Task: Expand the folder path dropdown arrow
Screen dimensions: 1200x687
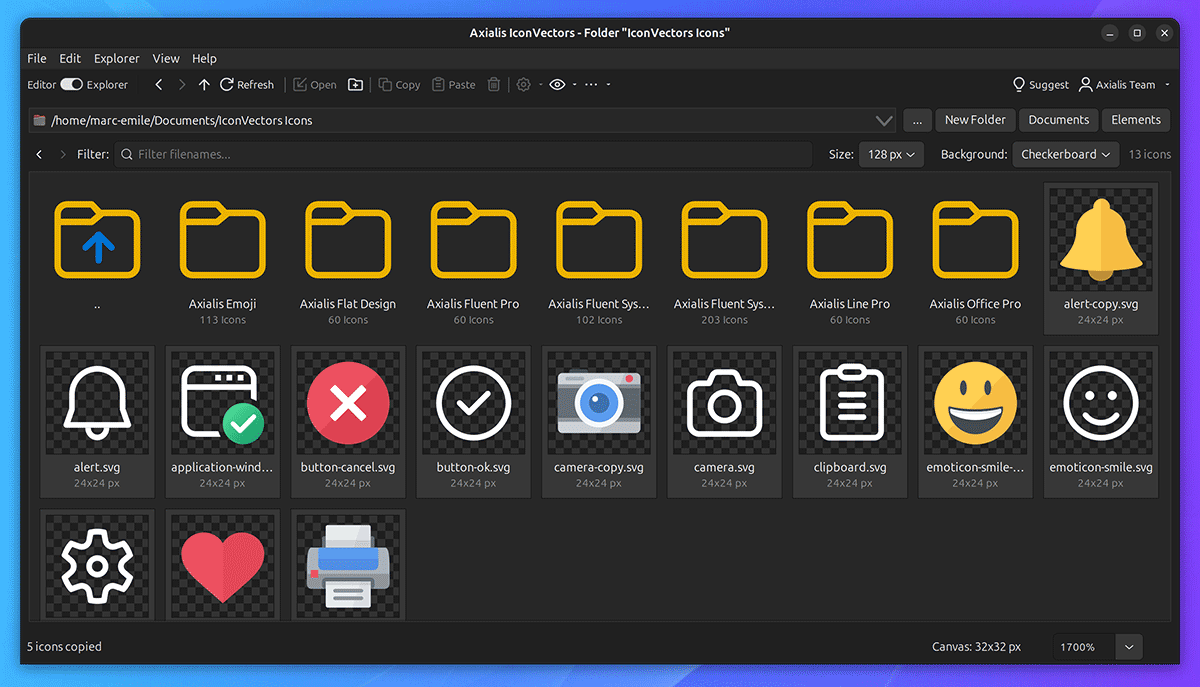Action: point(884,120)
